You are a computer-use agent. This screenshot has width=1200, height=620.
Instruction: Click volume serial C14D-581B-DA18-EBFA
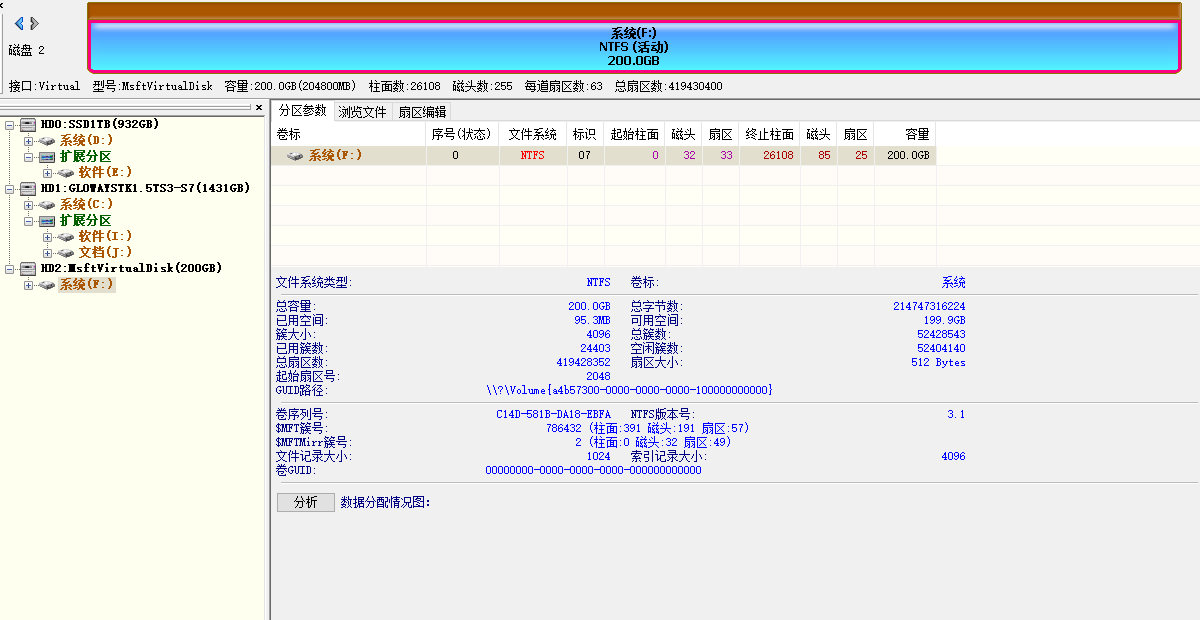coord(553,414)
